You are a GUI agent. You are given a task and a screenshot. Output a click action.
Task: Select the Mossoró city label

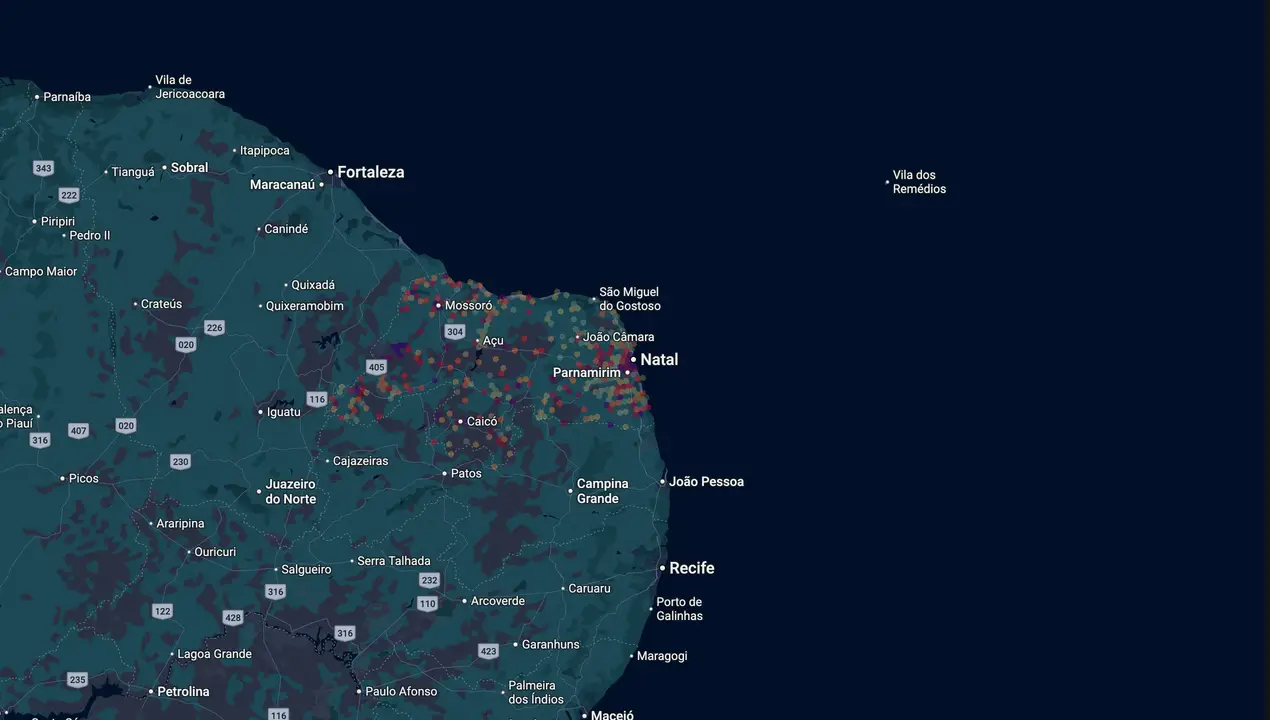pos(468,306)
